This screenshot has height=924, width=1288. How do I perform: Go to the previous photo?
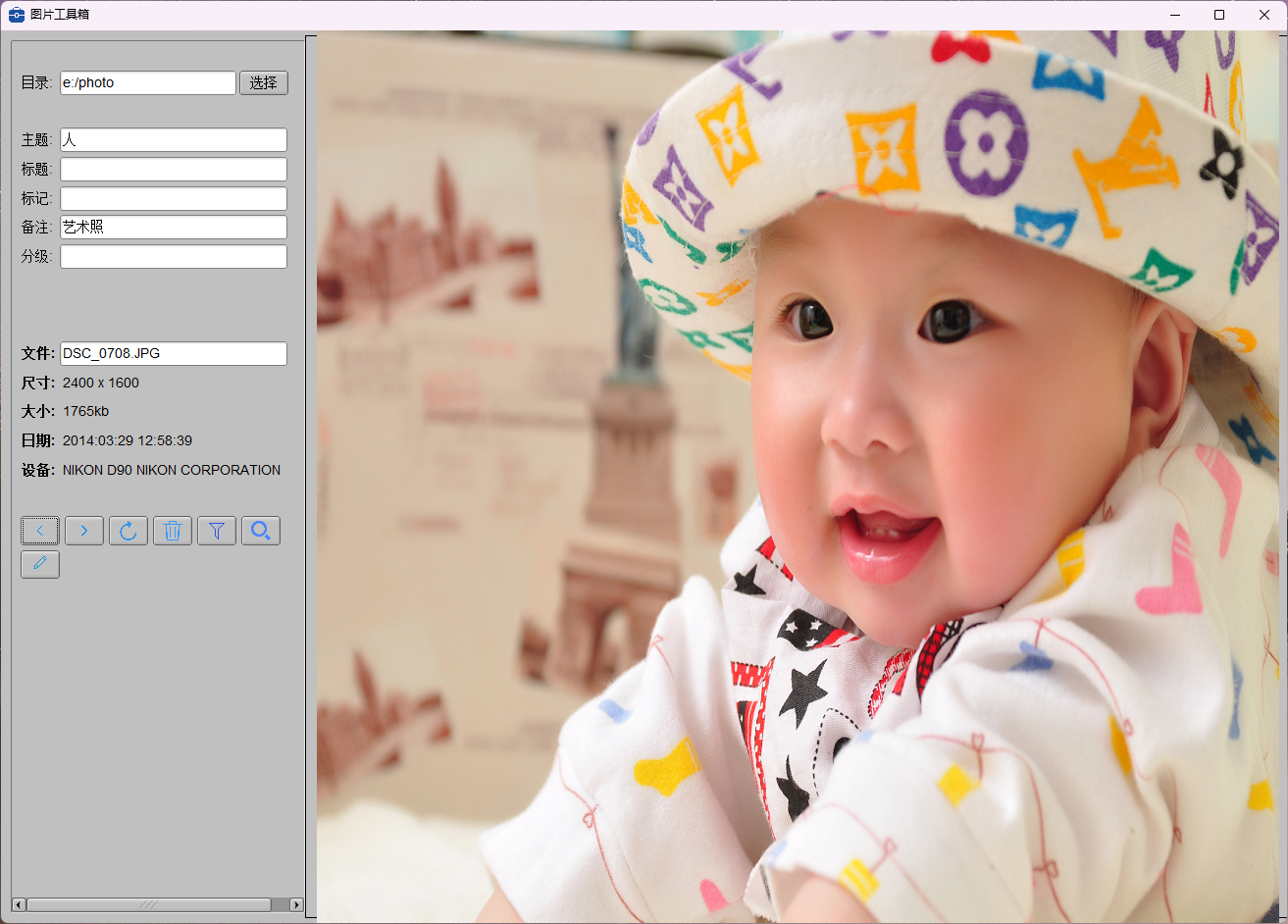click(40, 531)
